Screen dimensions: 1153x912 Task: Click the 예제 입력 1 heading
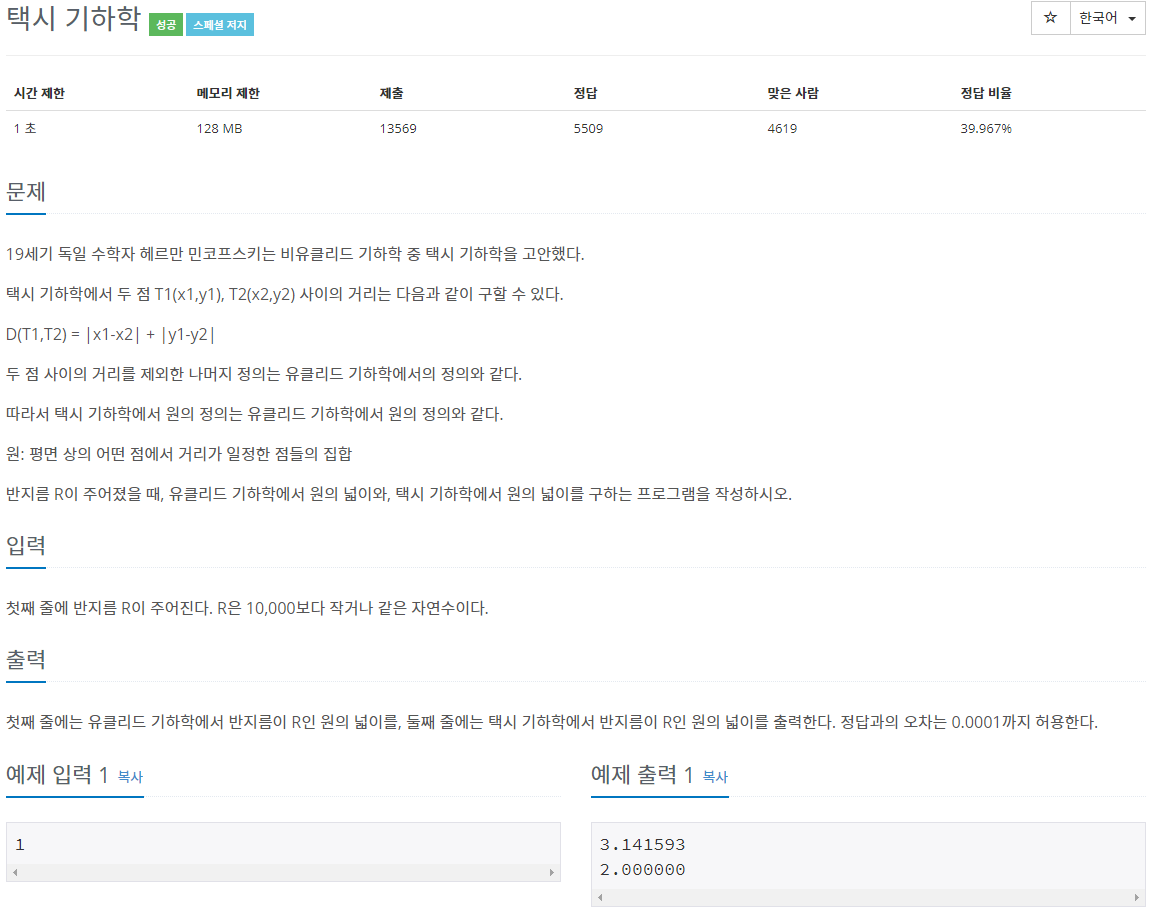click(57, 774)
